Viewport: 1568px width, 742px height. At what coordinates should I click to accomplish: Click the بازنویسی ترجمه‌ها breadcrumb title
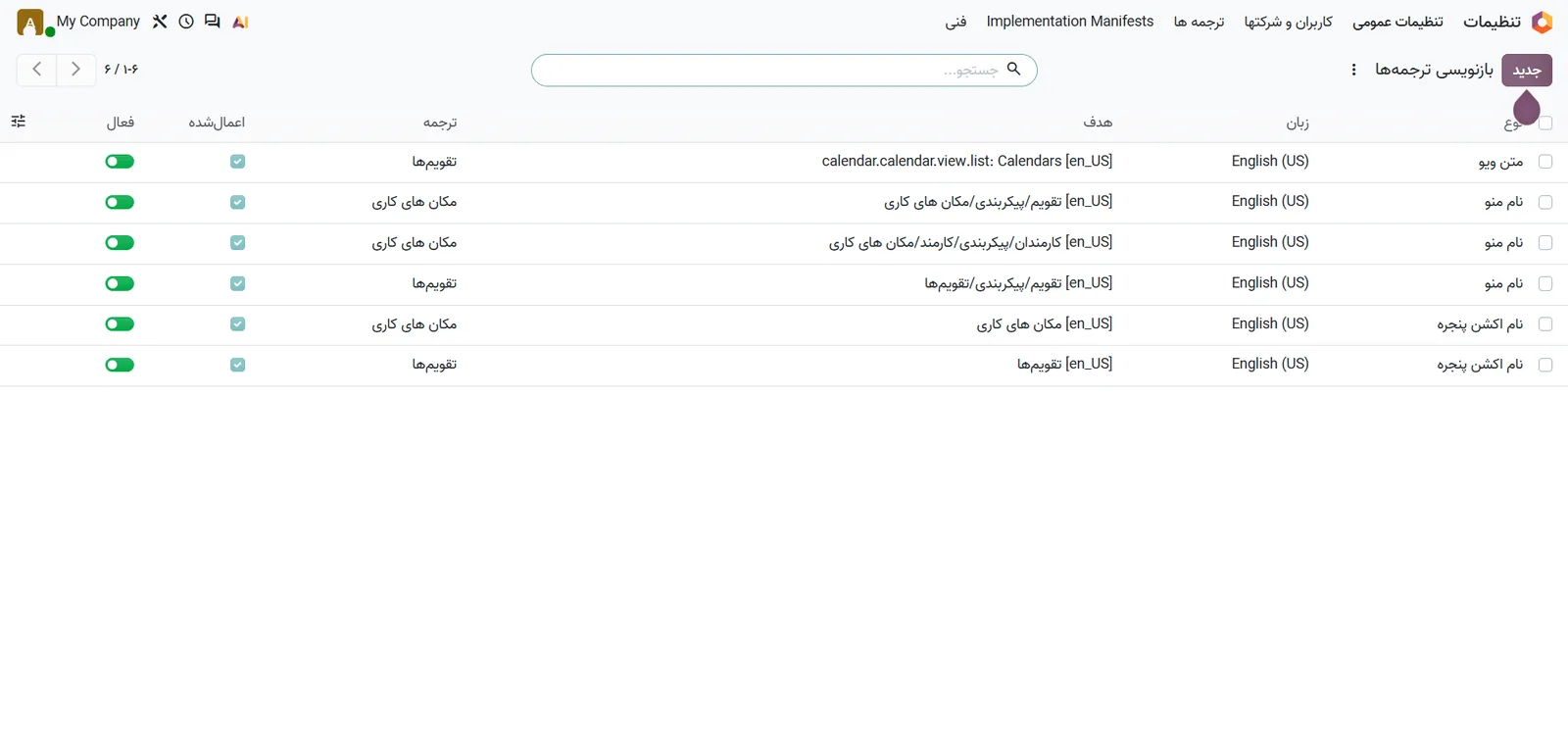(x=1434, y=70)
